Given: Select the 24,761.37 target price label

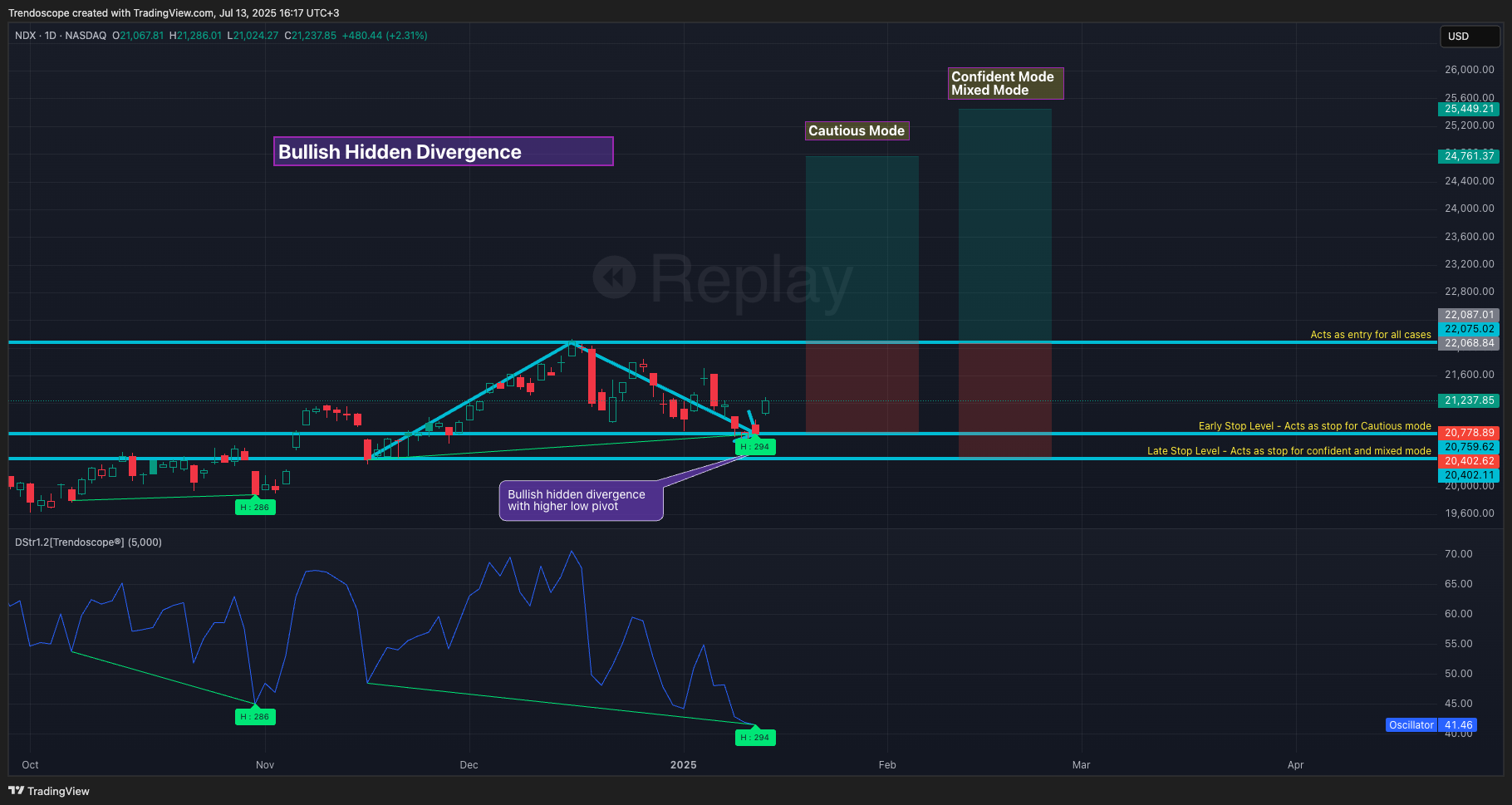Looking at the screenshot, I should click(1469, 156).
